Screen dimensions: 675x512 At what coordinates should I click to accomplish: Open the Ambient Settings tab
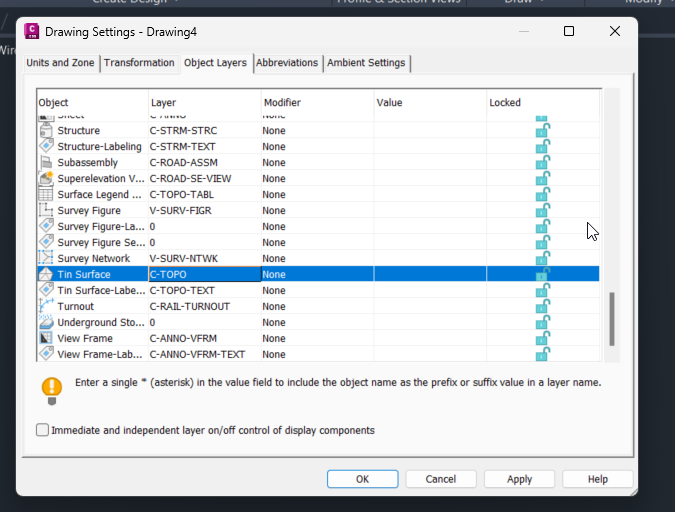[366, 63]
